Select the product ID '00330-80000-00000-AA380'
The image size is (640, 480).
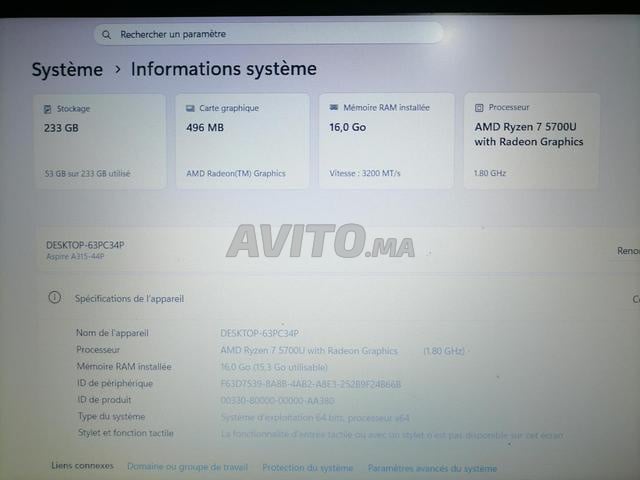tap(278, 401)
